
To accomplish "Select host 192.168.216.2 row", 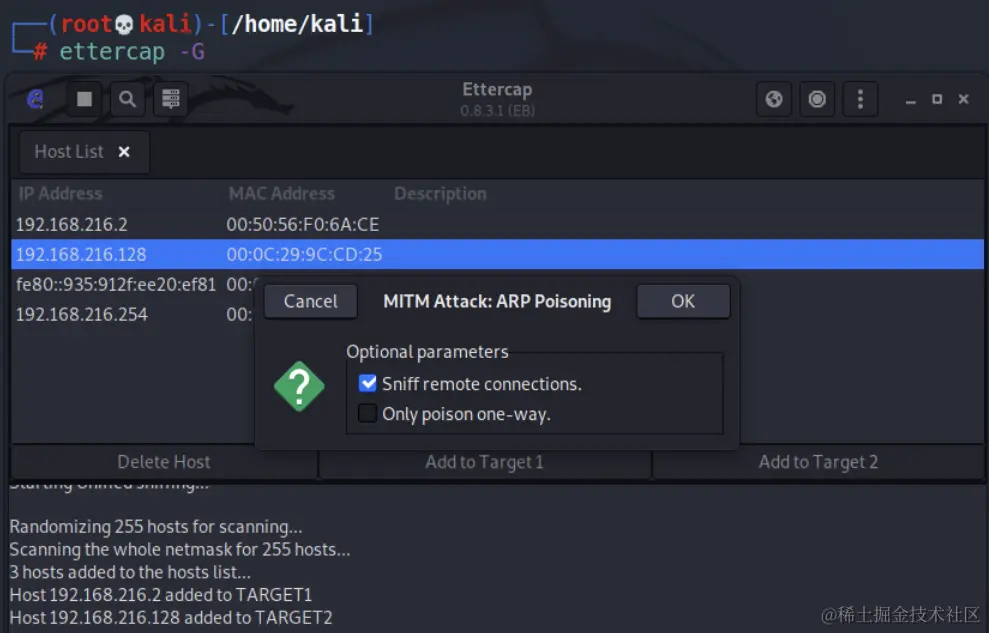I will click(x=497, y=224).
